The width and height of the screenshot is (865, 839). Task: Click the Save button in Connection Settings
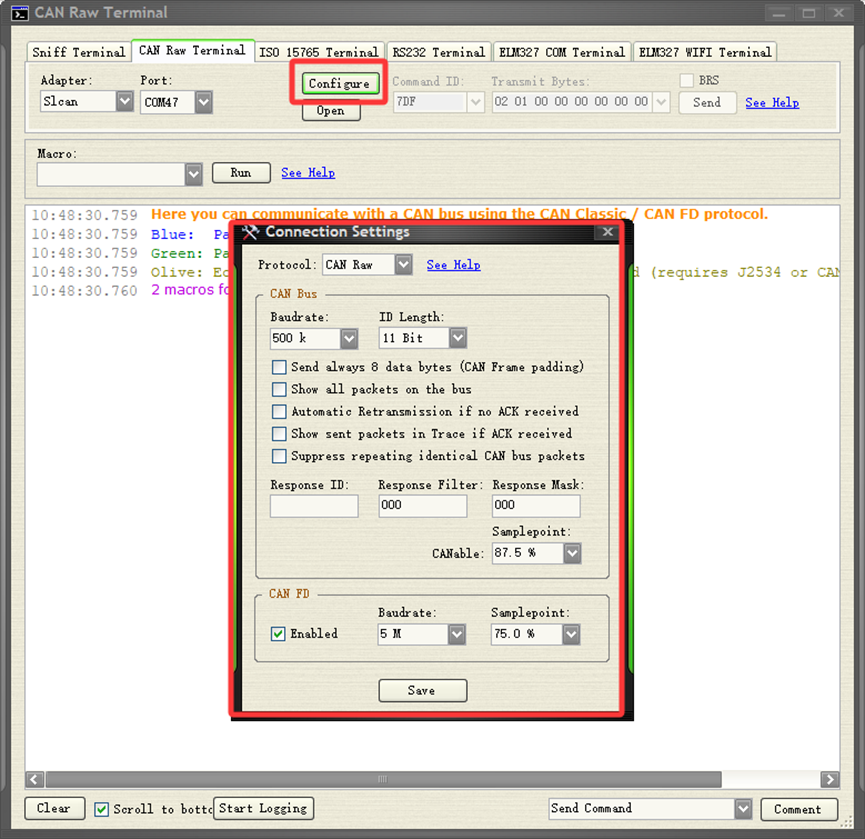pos(423,691)
